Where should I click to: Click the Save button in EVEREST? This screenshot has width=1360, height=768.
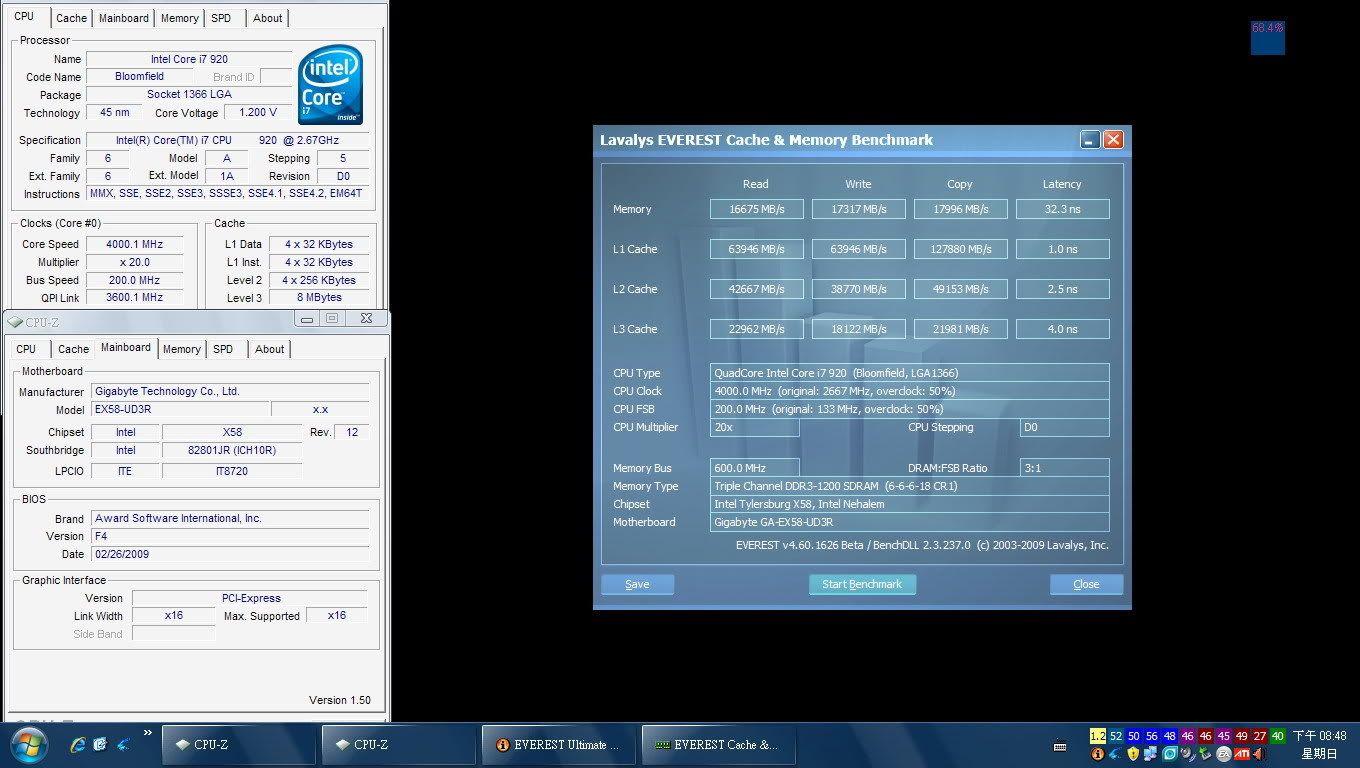click(637, 585)
